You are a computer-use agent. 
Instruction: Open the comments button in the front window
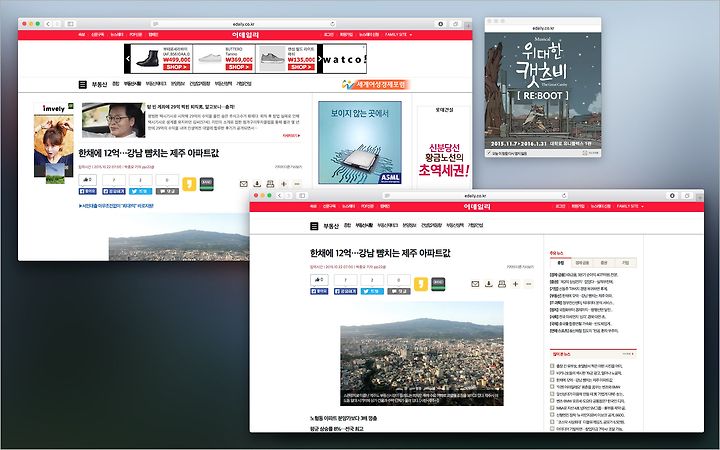[x=399, y=292]
